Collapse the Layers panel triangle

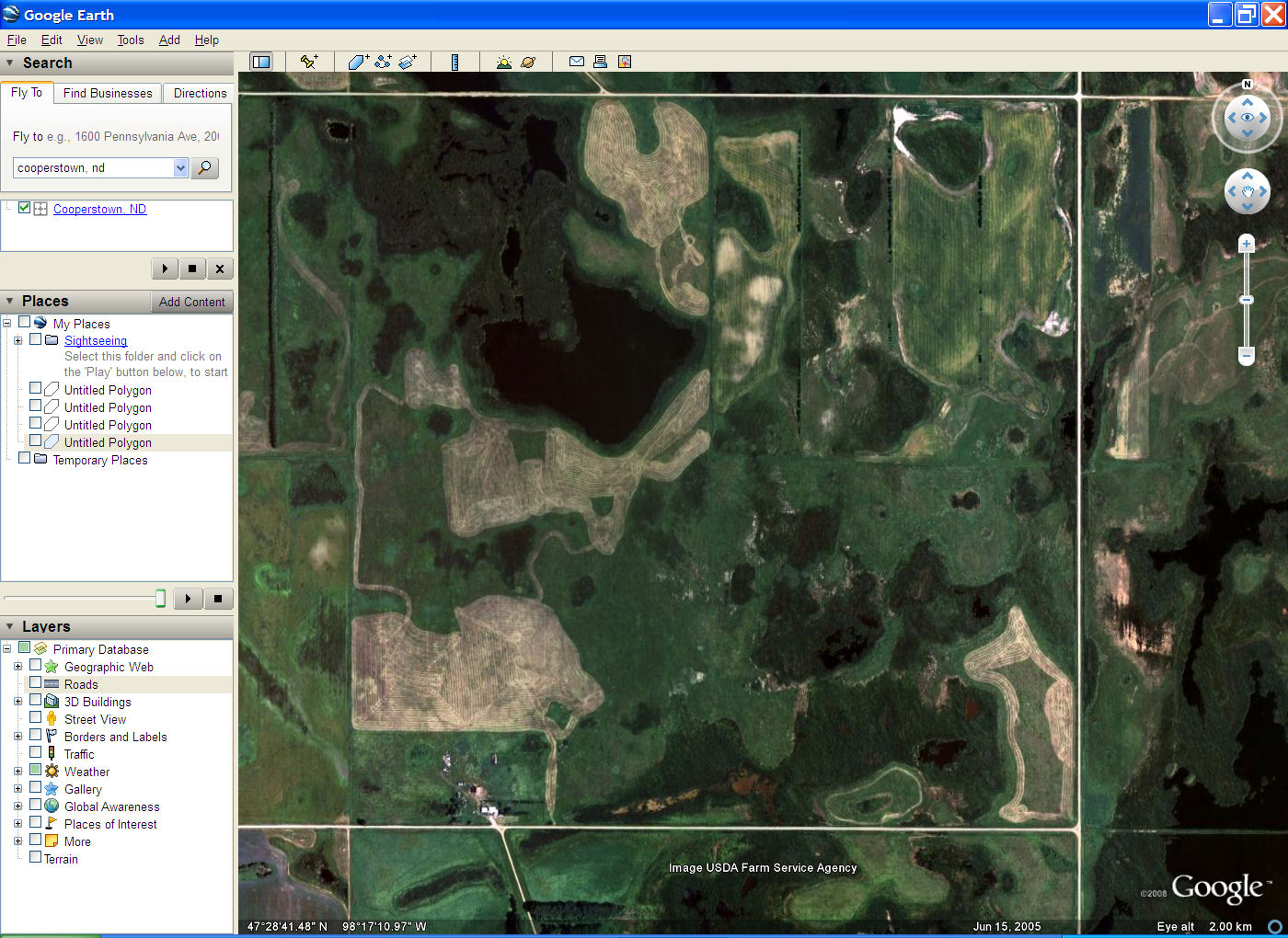point(10,627)
